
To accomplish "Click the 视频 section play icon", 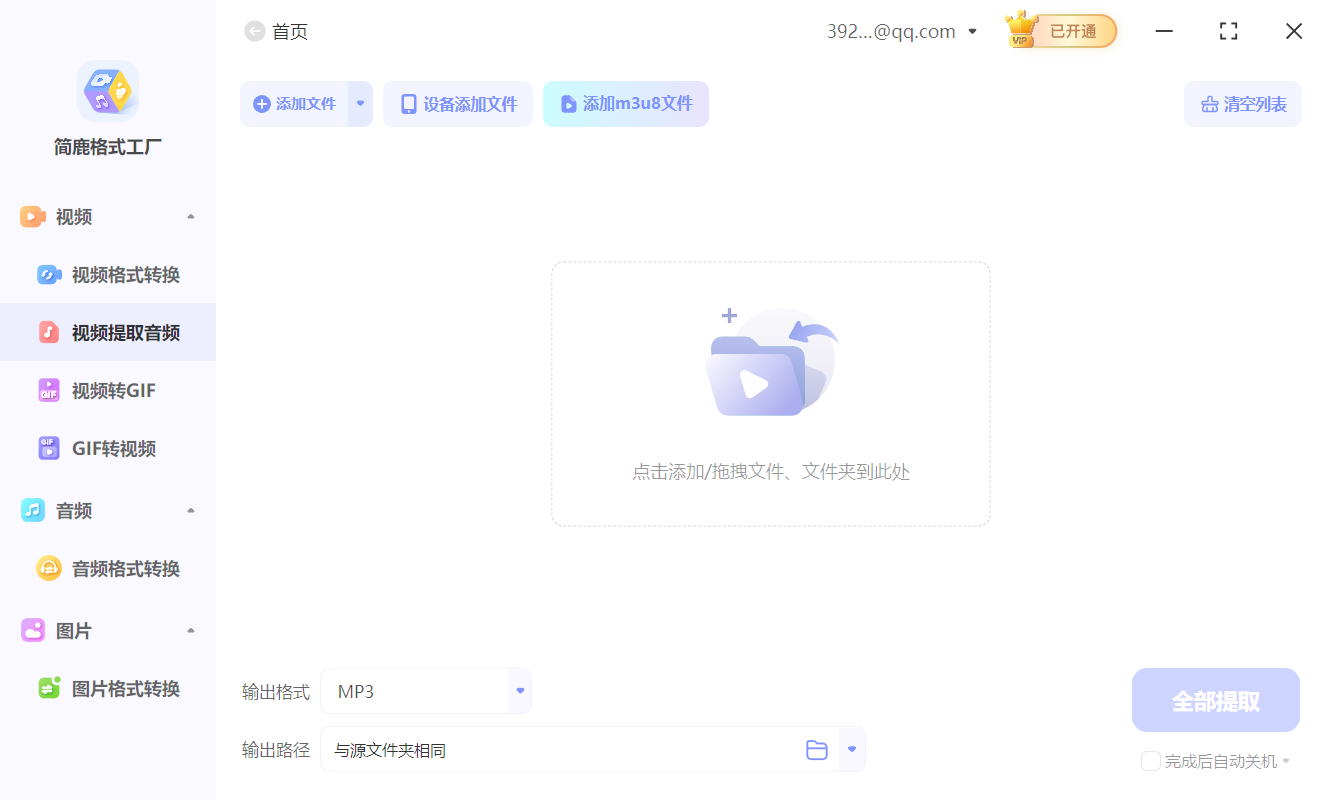I will tap(31, 216).
